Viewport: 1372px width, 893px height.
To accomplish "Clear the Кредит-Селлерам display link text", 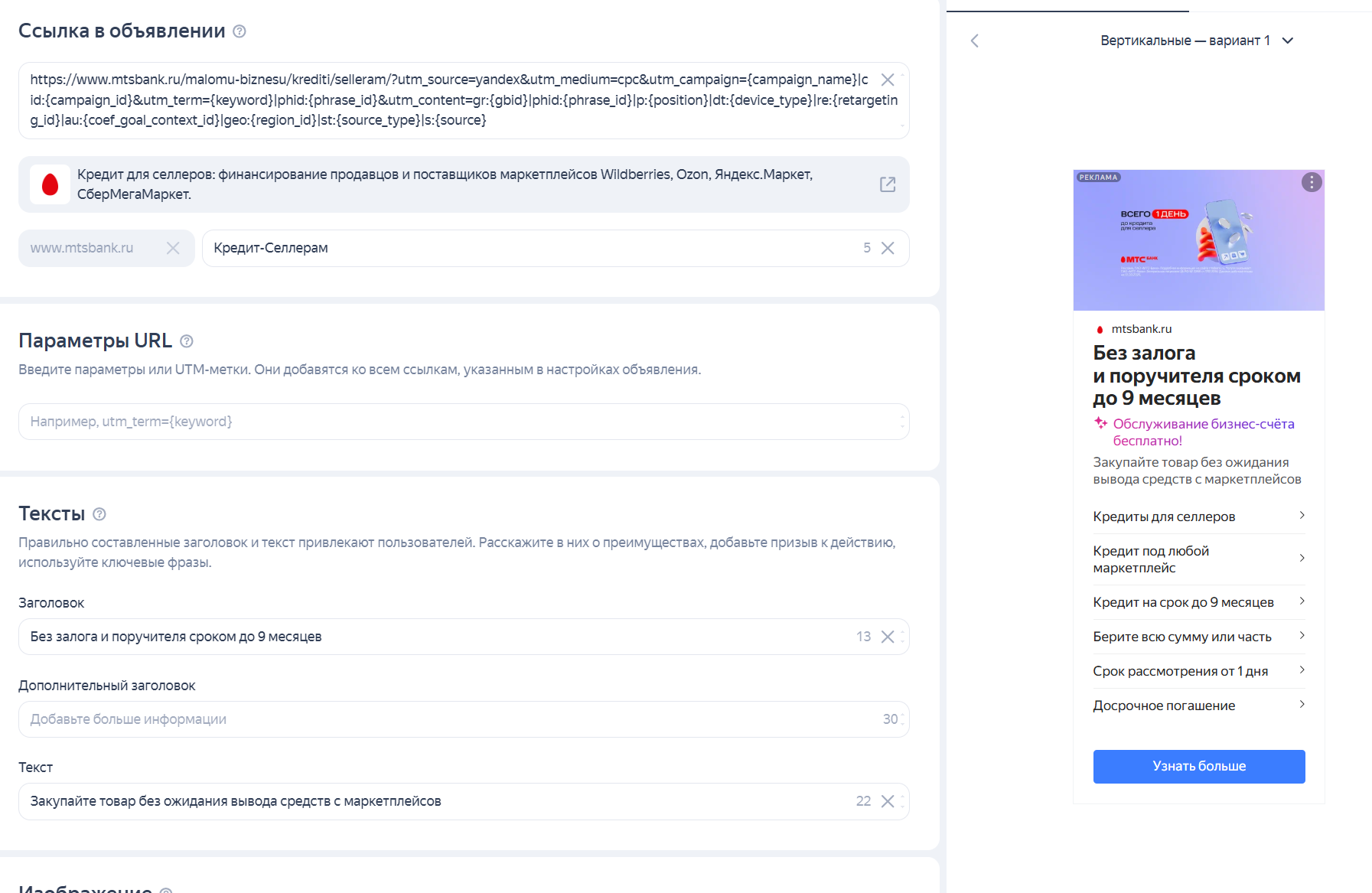I will click(888, 248).
